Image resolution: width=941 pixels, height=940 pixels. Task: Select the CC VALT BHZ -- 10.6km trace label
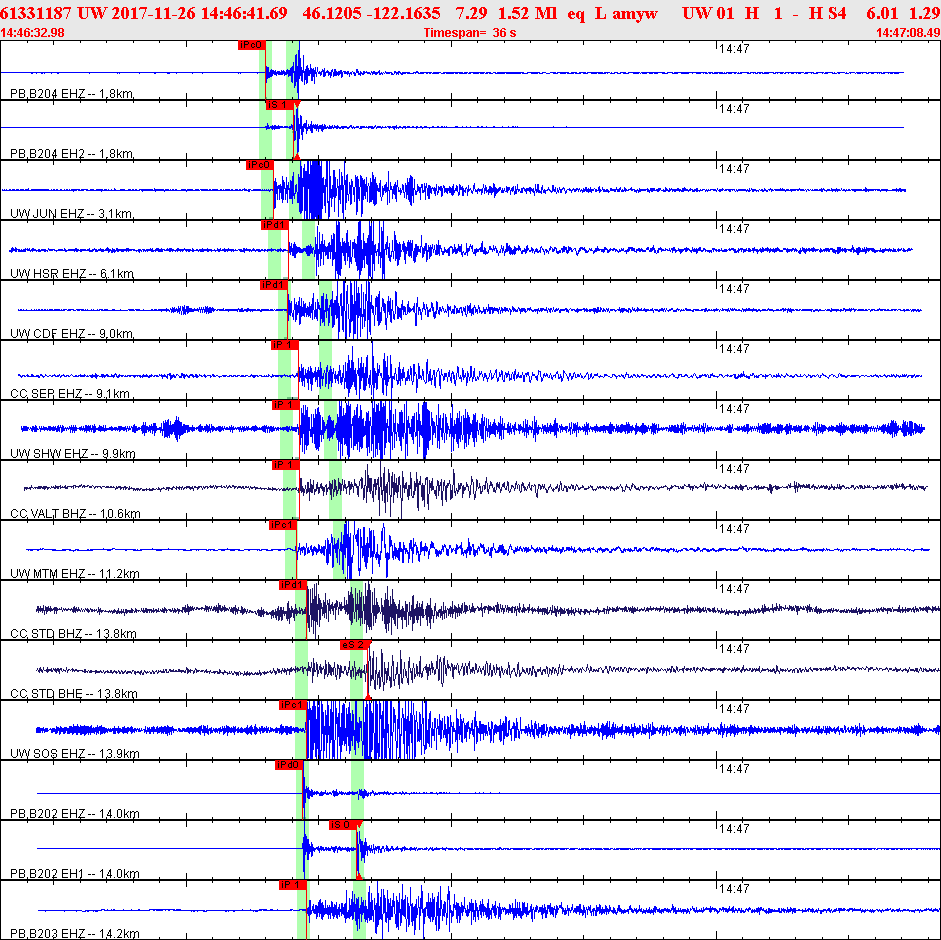coord(76,514)
